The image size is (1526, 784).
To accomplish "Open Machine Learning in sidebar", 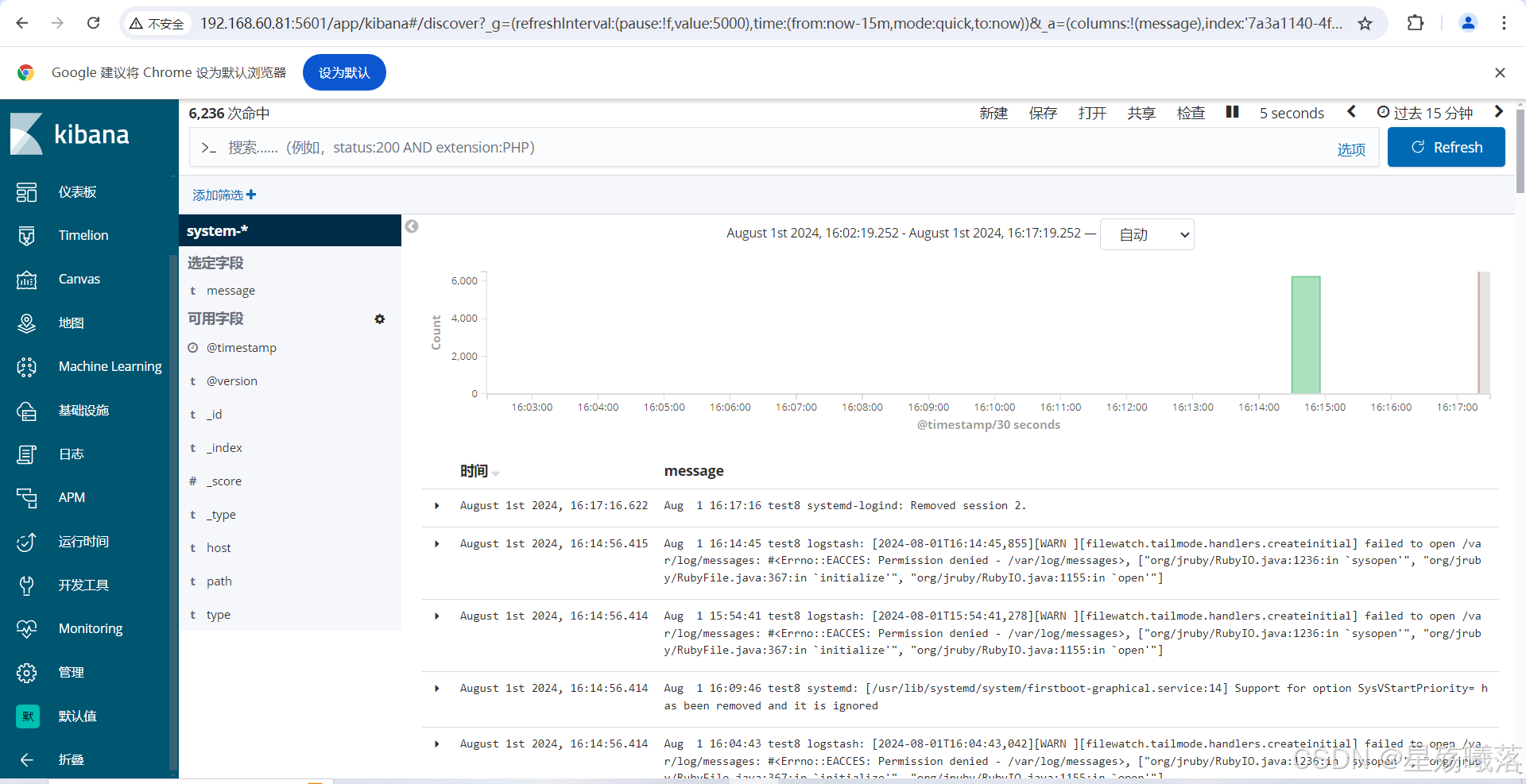I will pos(110,366).
